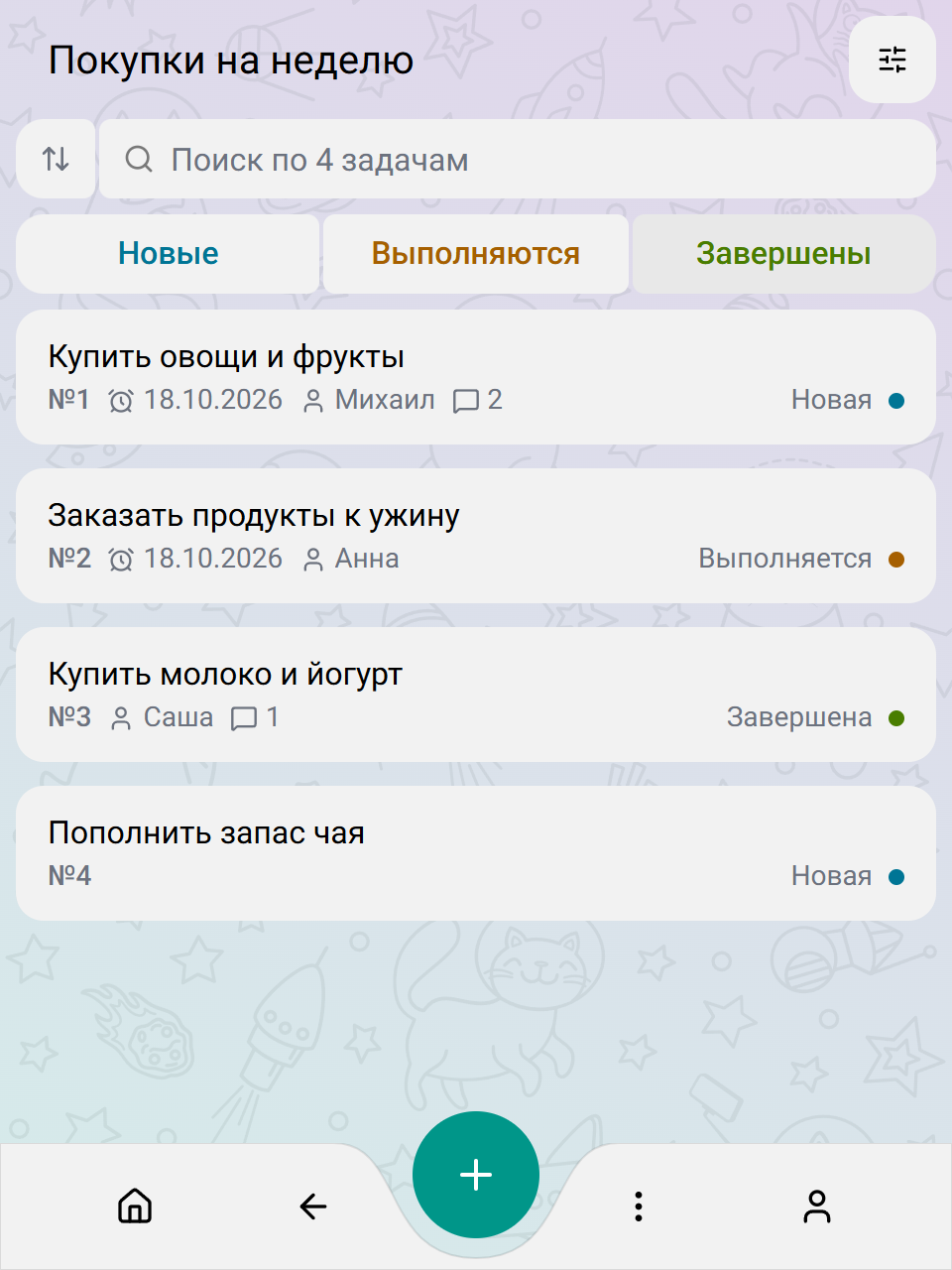Open comments icon on task №3
Image resolution: width=952 pixels, height=1270 pixels.
click(244, 718)
